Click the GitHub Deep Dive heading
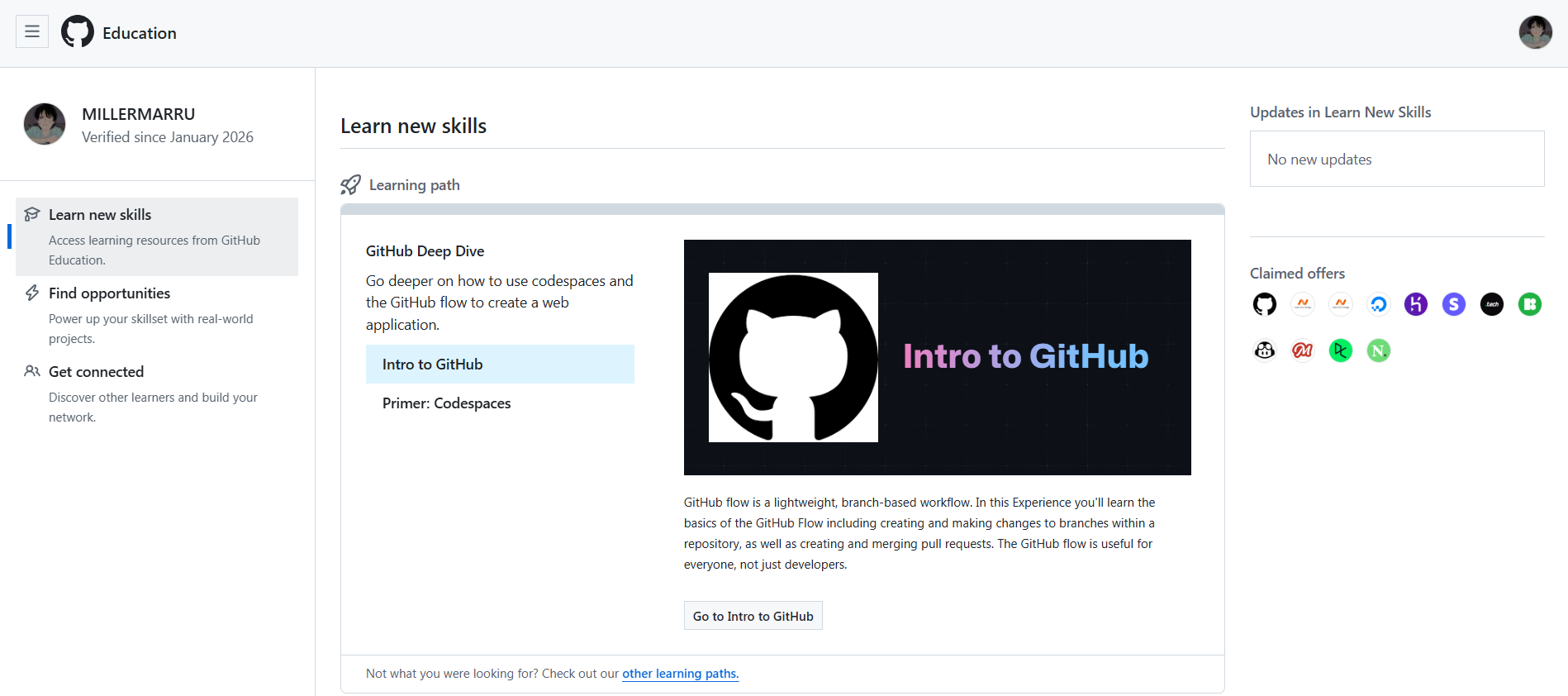The height and width of the screenshot is (696, 1568). [425, 251]
